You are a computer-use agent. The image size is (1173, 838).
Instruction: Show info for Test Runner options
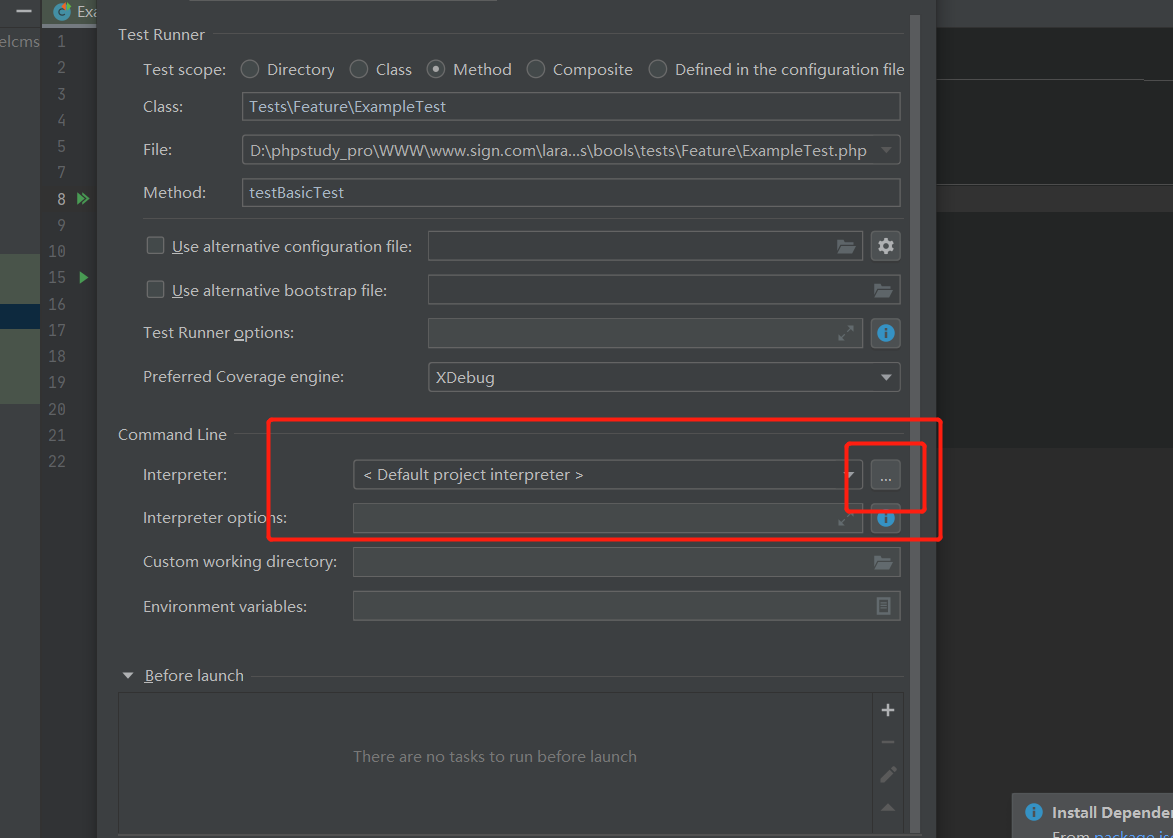click(886, 333)
